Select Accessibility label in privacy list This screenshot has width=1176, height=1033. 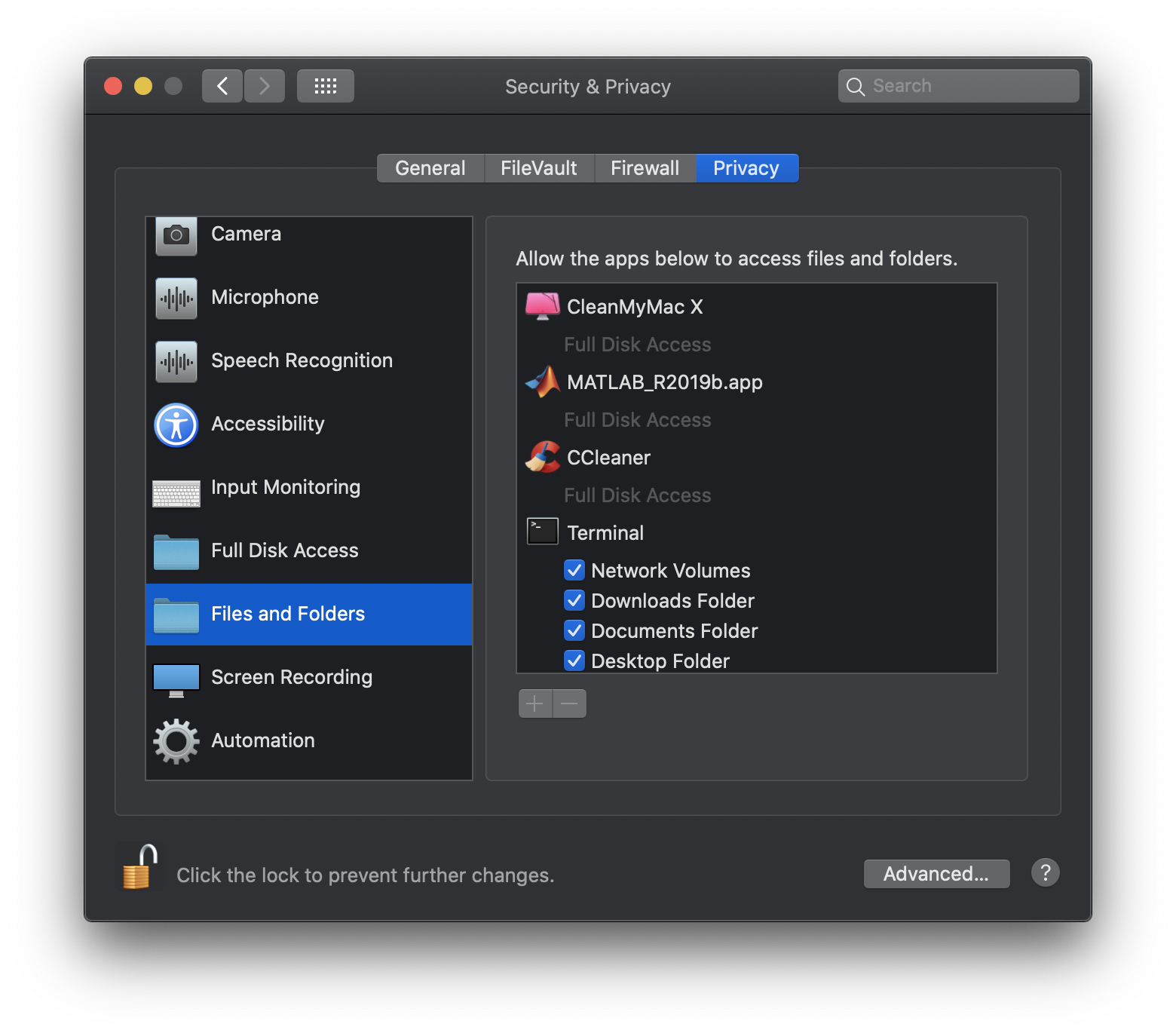click(x=268, y=425)
